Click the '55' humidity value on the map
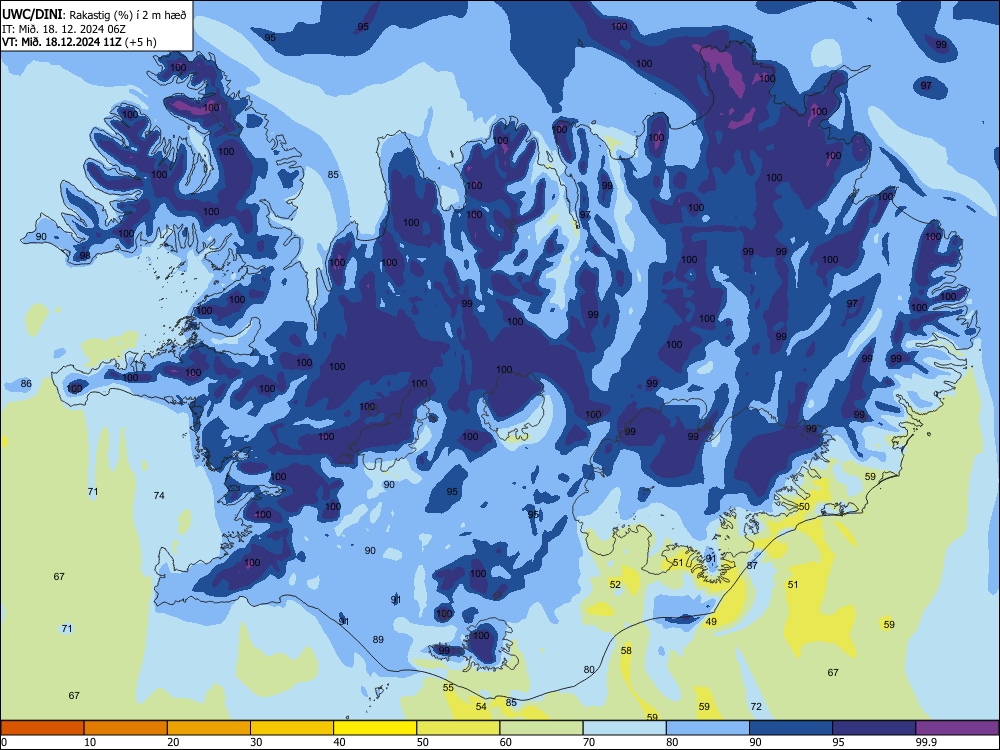 448,687
